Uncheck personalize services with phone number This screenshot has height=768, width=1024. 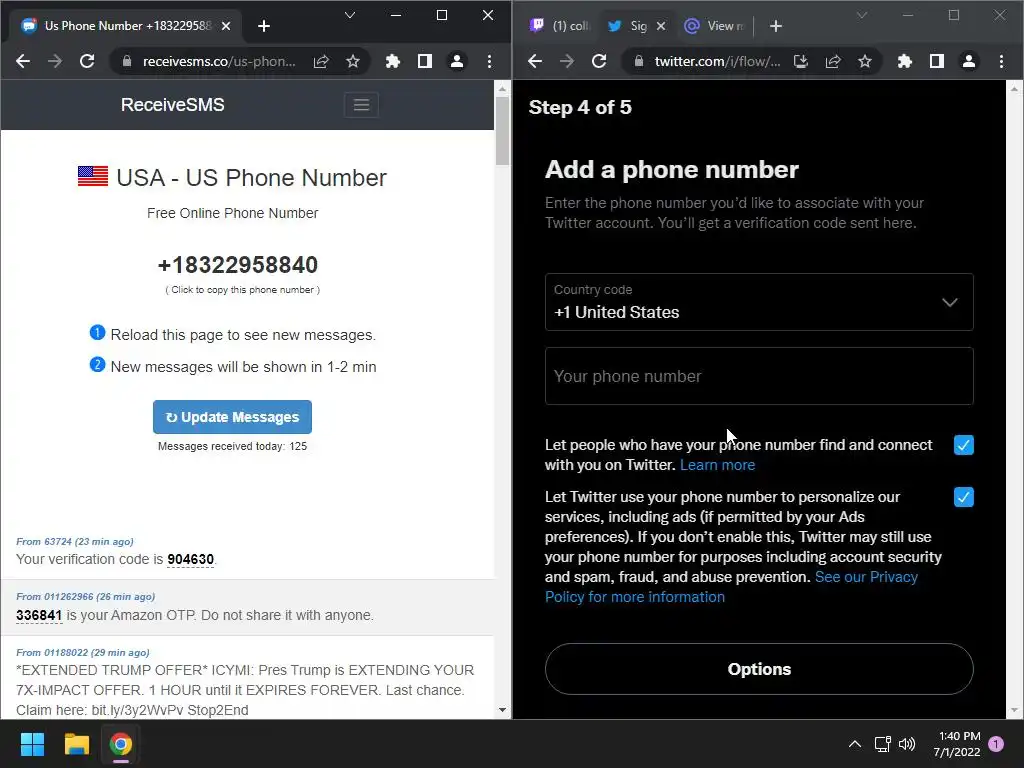tap(963, 497)
